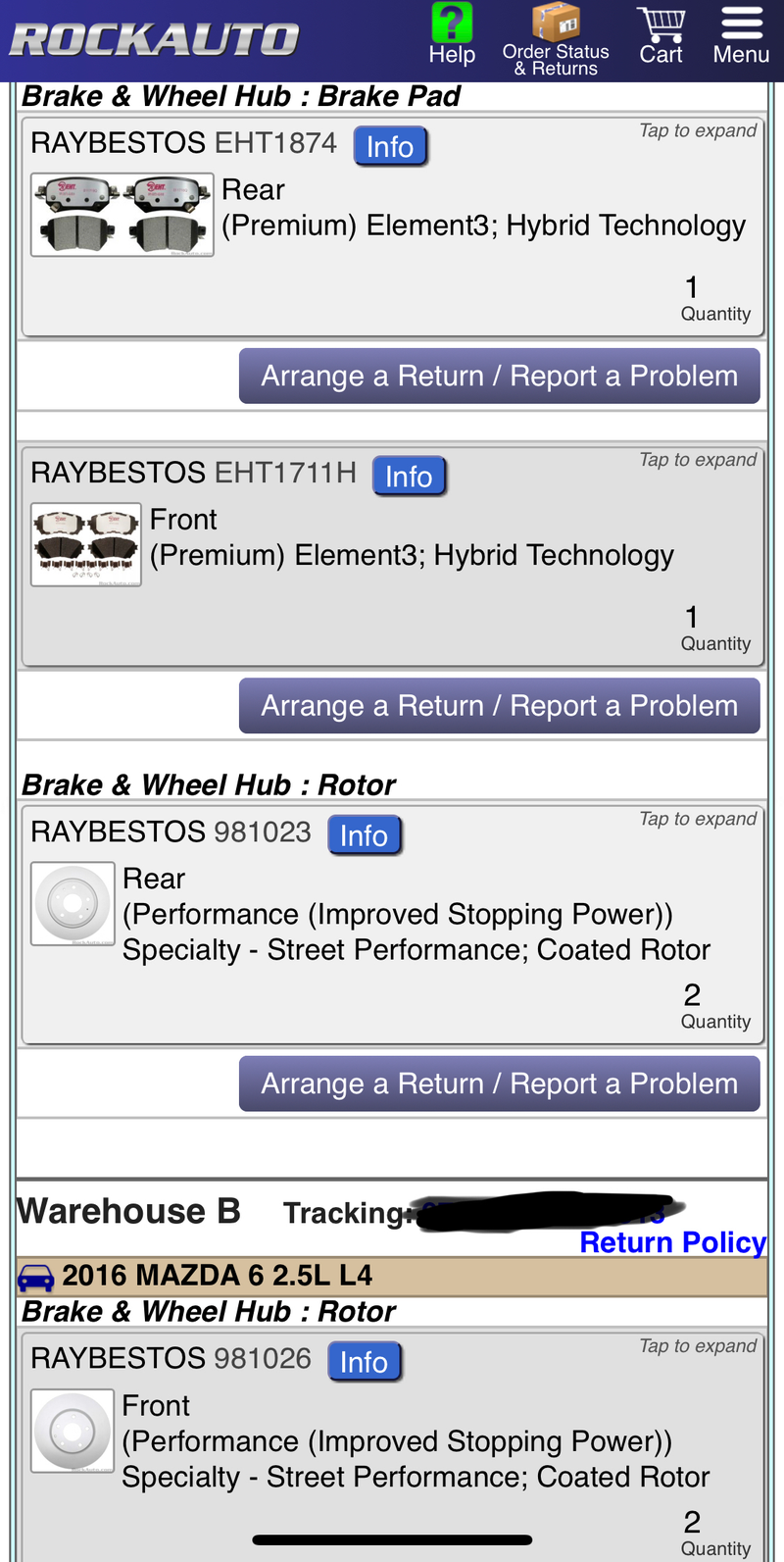Arrange a return for the EHT1874 pads
Viewport: 784px width, 1562px height.
(500, 376)
